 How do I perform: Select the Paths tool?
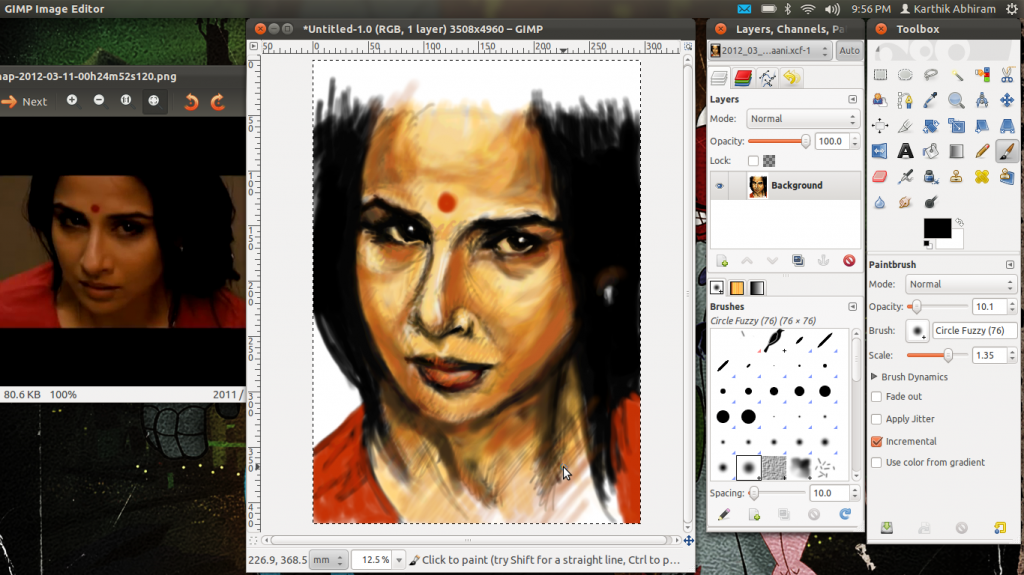(x=905, y=101)
